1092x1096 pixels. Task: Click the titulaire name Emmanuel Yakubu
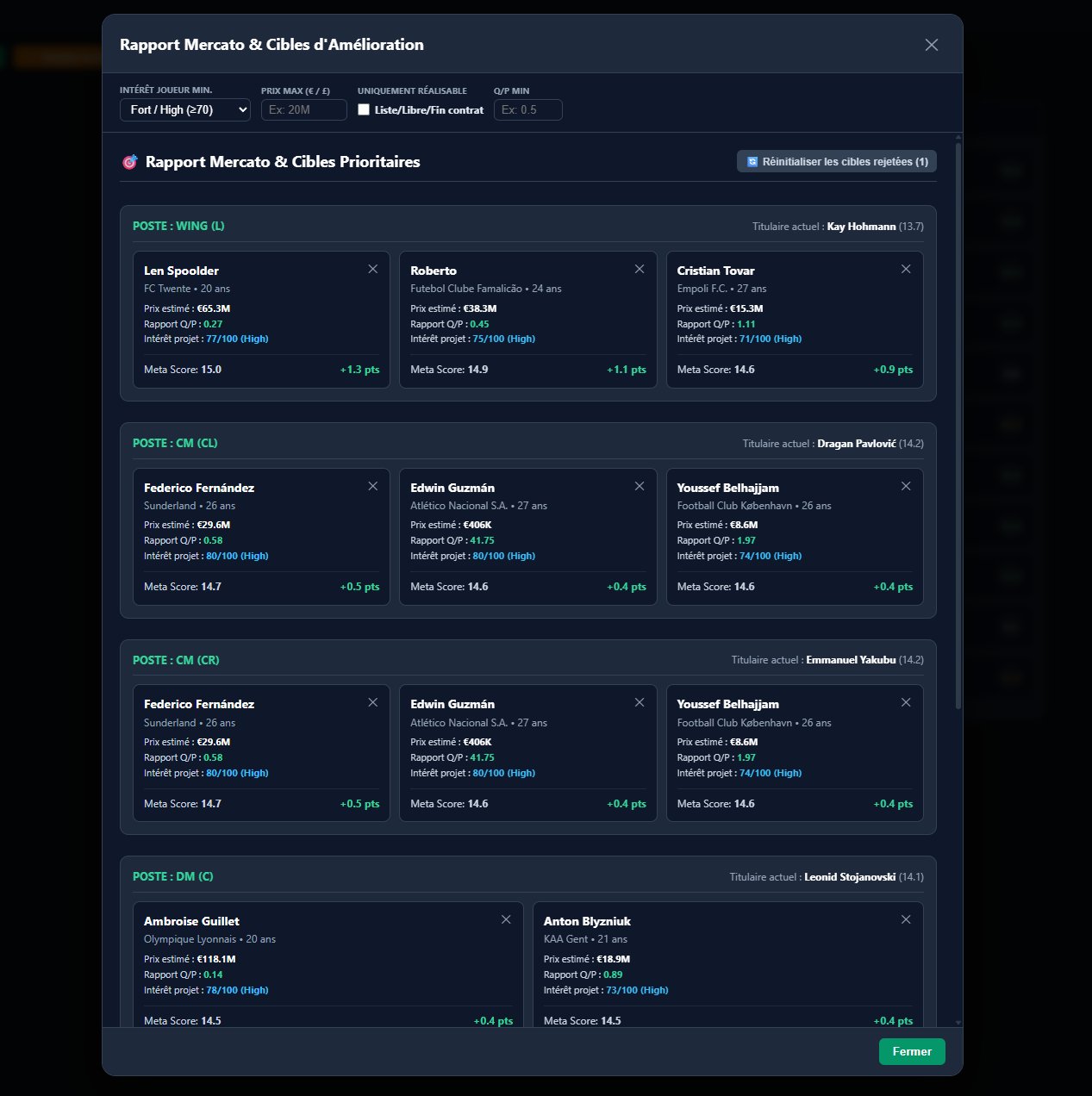point(851,660)
